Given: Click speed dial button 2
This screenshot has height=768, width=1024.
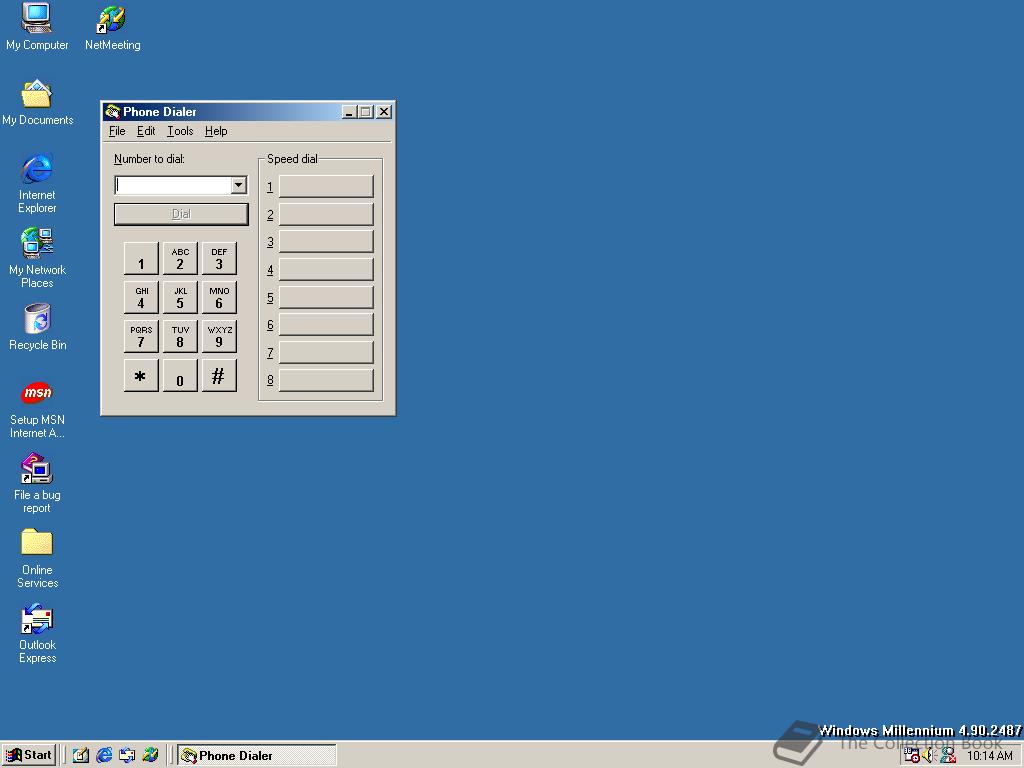Looking at the screenshot, I should click(326, 214).
